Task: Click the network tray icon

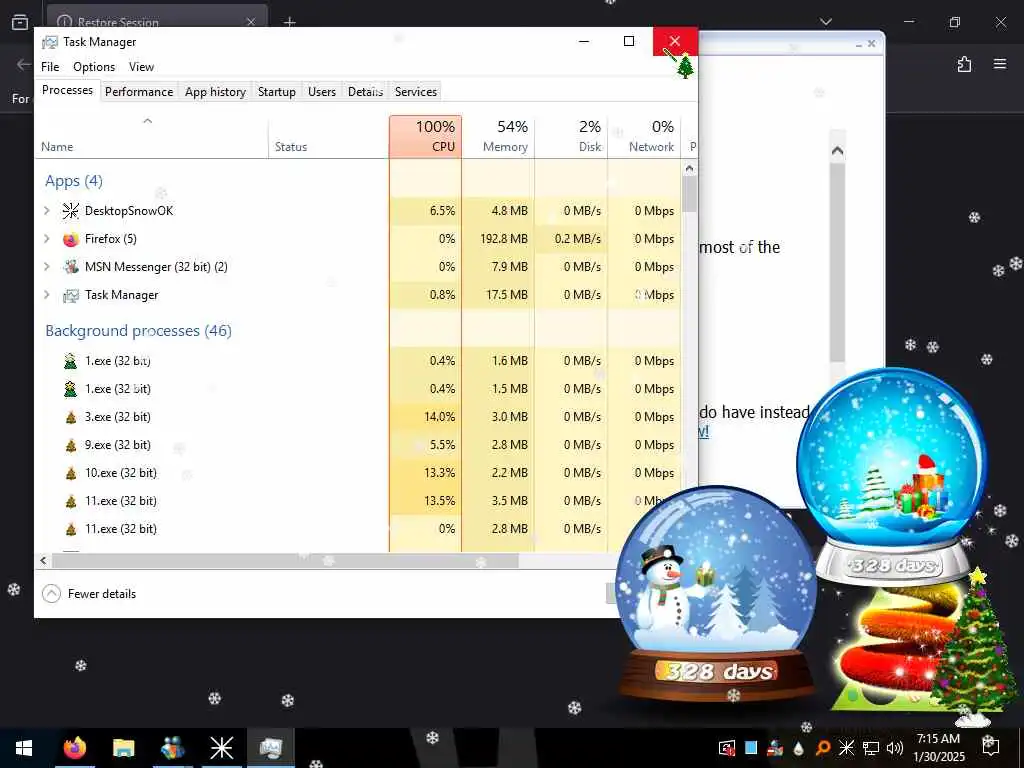Action: (871, 748)
